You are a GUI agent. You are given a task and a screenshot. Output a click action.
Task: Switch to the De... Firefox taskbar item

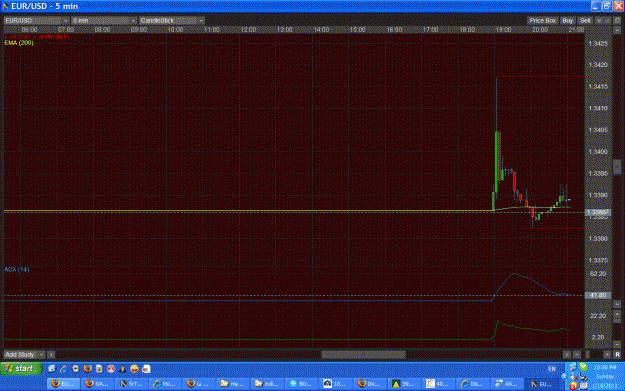pos(369,384)
